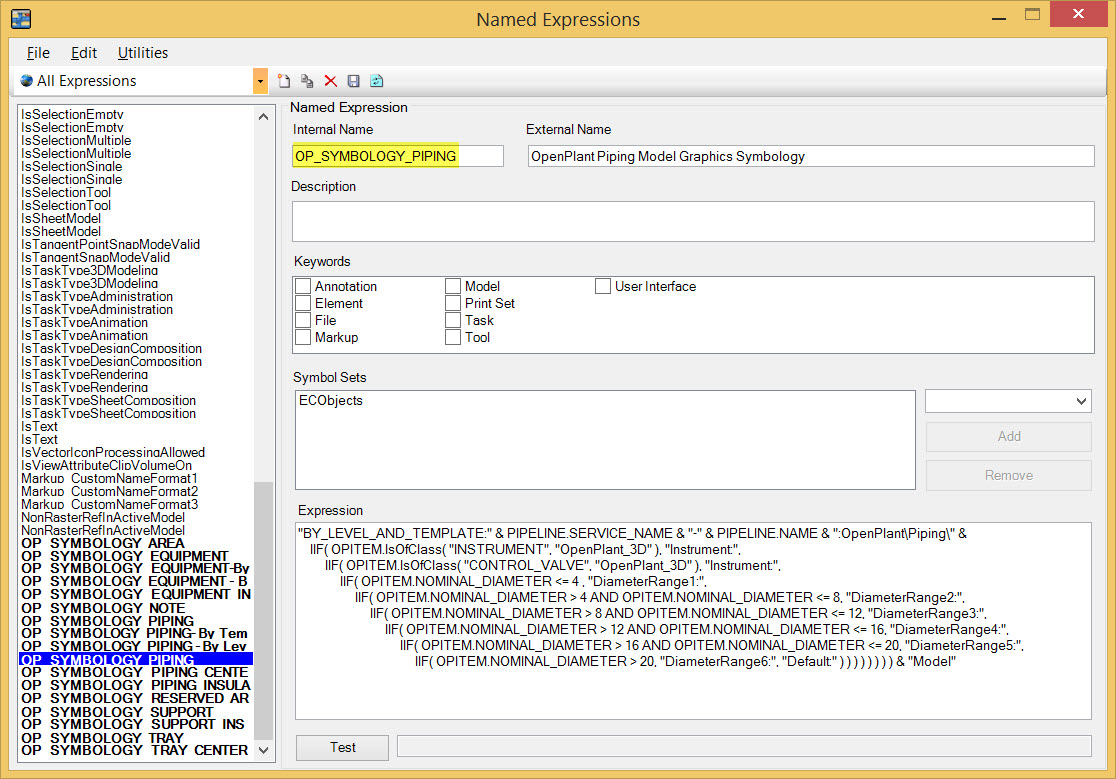Click inside the Expression editor text area
The width and height of the screenshot is (1116, 779).
tap(693, 621)
